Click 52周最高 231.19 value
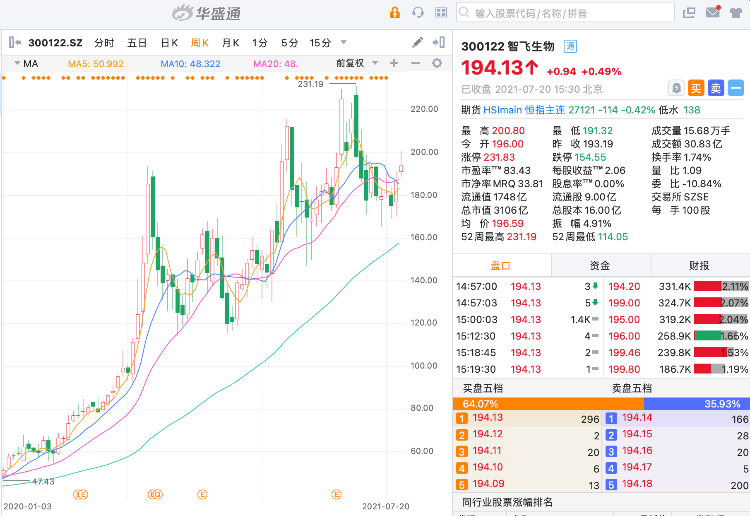The height and width of the screenshot is (516, 750). 521,237
